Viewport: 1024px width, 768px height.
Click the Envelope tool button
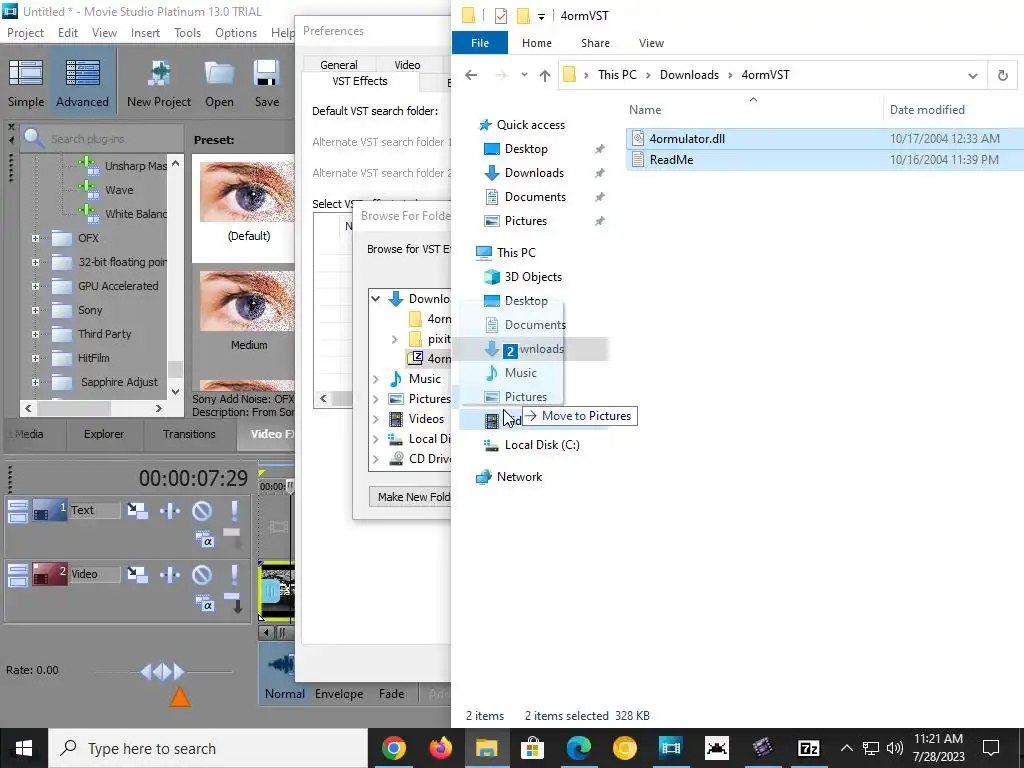339,694
